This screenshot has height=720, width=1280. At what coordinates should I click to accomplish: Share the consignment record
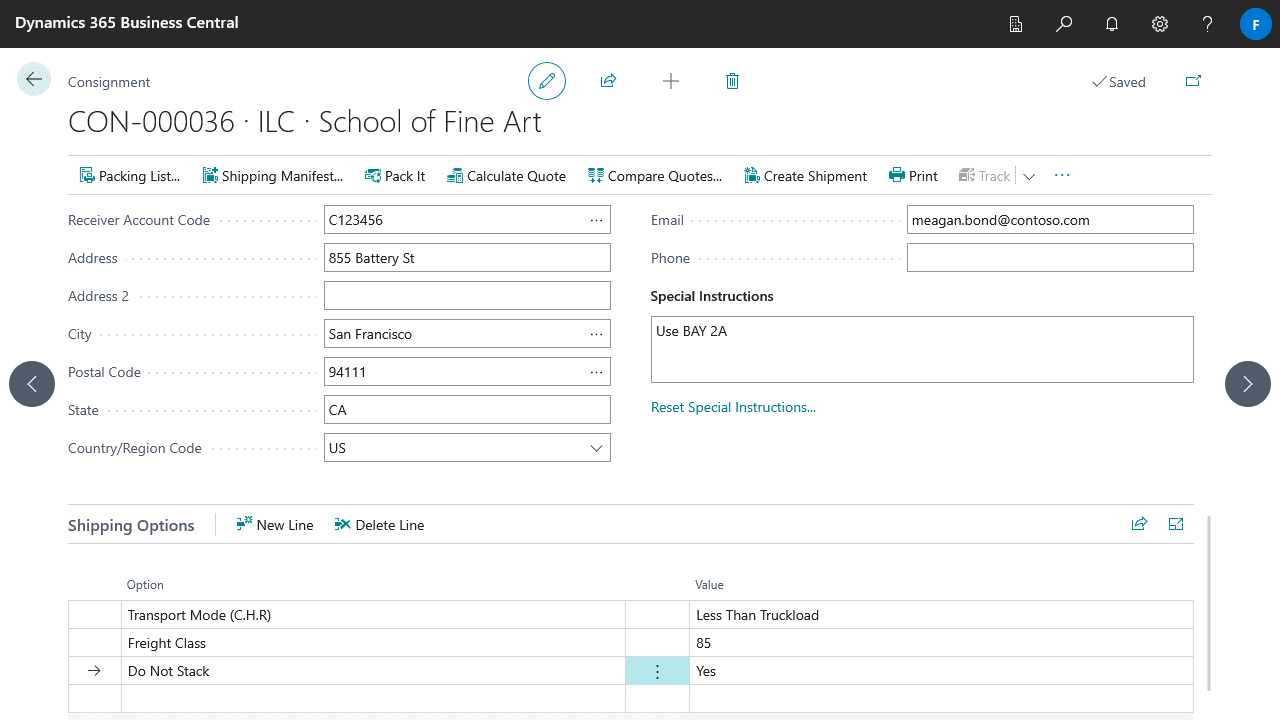[608, 81]
